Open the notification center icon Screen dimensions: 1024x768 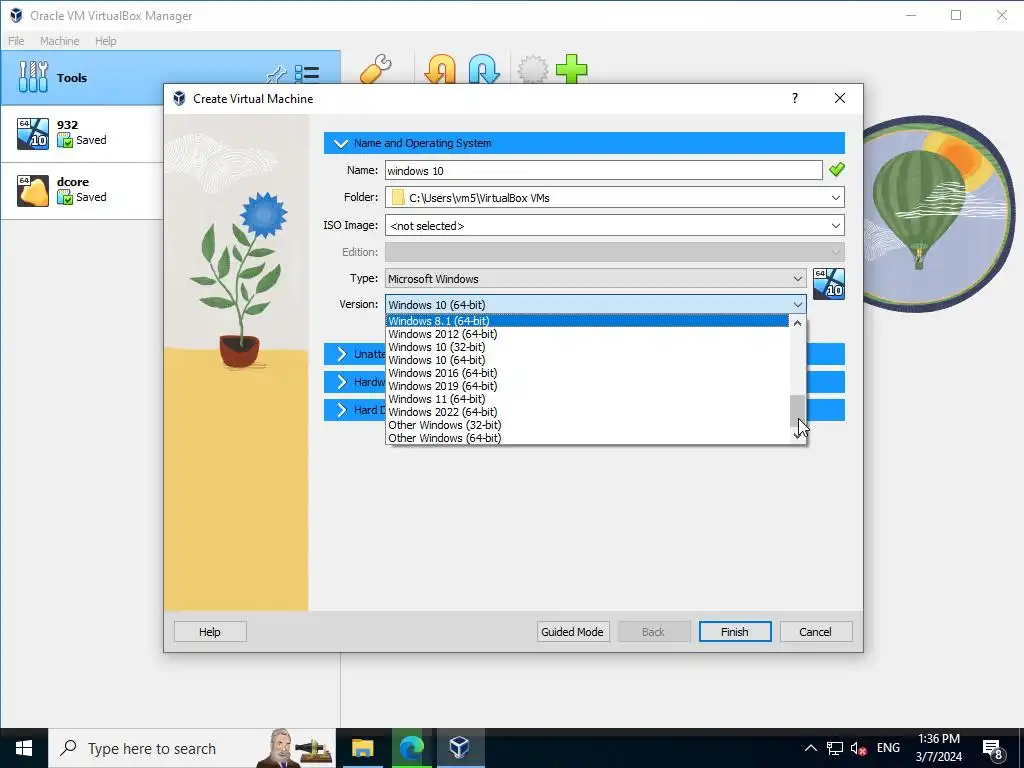[993, 749]
